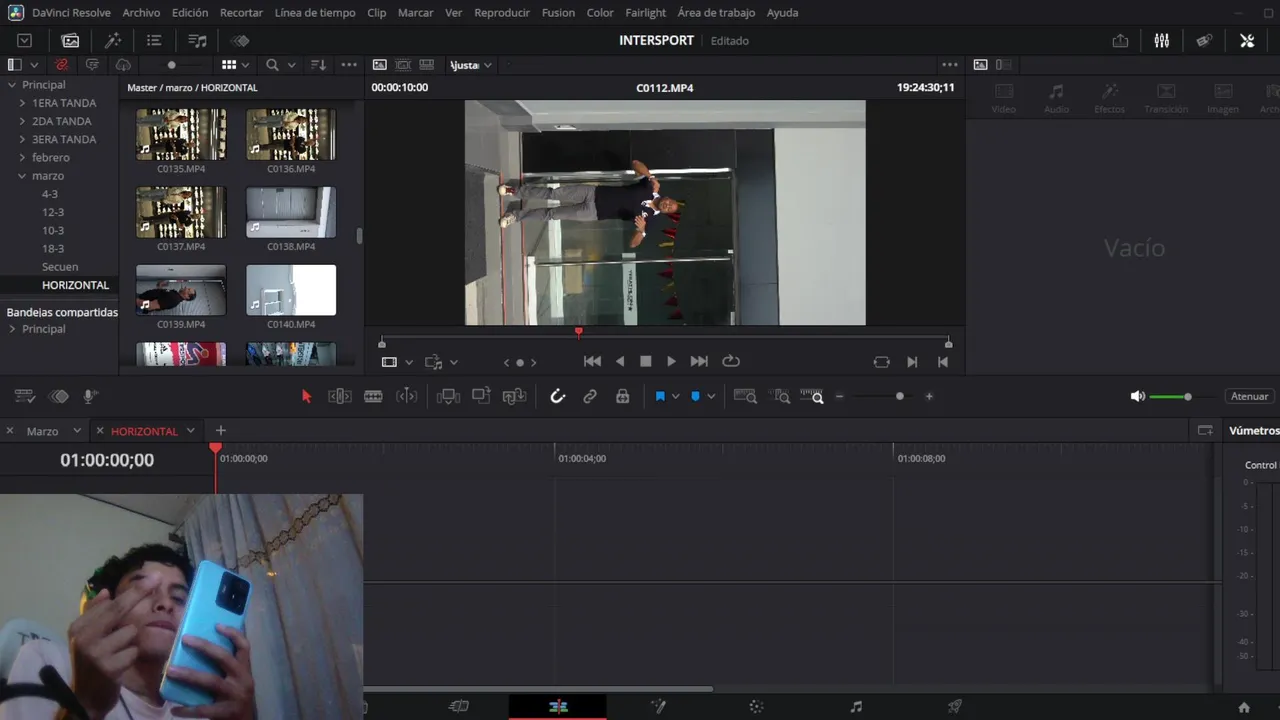Select the Trim edit mode tool

point(340,397)
